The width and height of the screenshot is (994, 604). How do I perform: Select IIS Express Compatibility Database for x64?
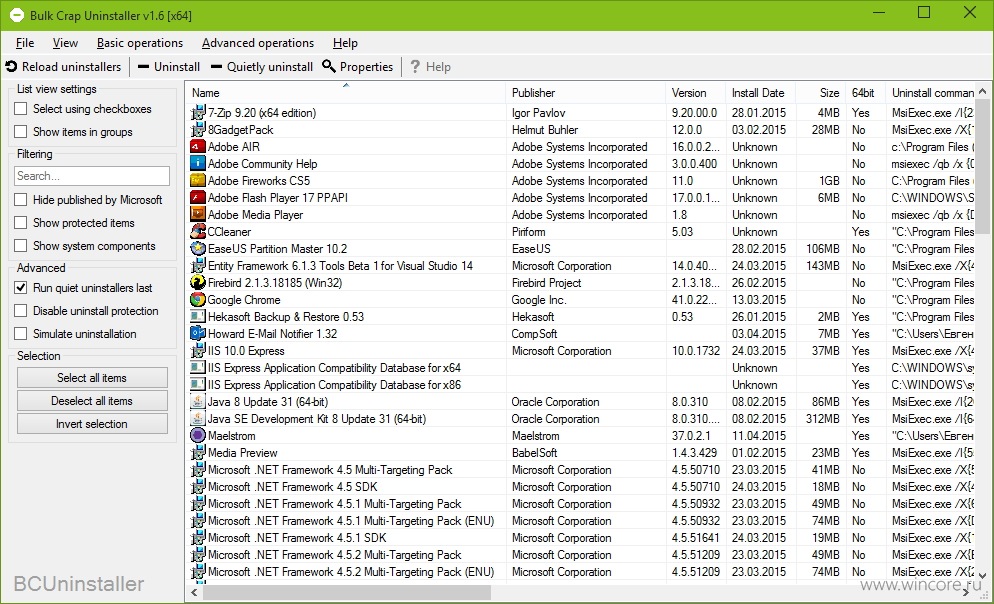point(334,368)
